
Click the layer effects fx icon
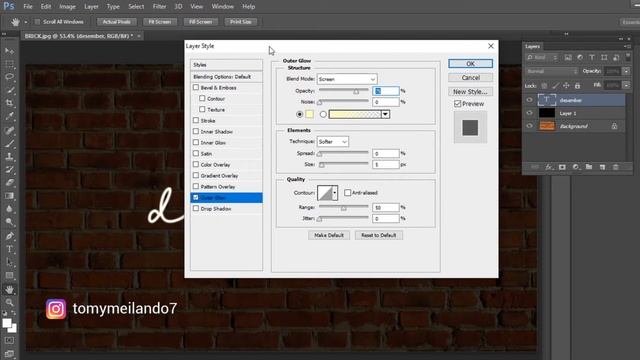tap(549, 167)
